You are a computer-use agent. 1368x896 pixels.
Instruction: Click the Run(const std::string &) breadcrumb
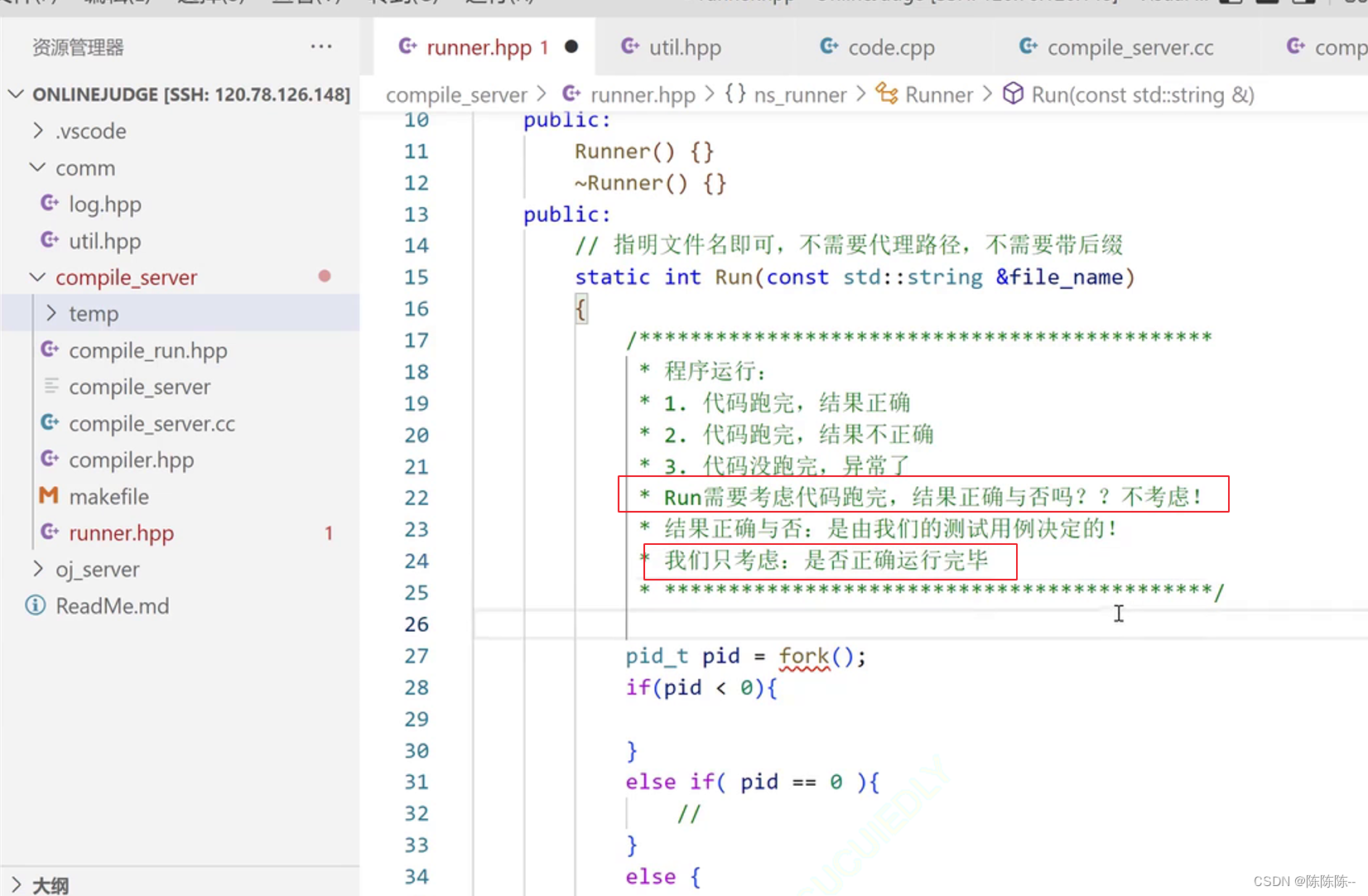coord(1143,95)
